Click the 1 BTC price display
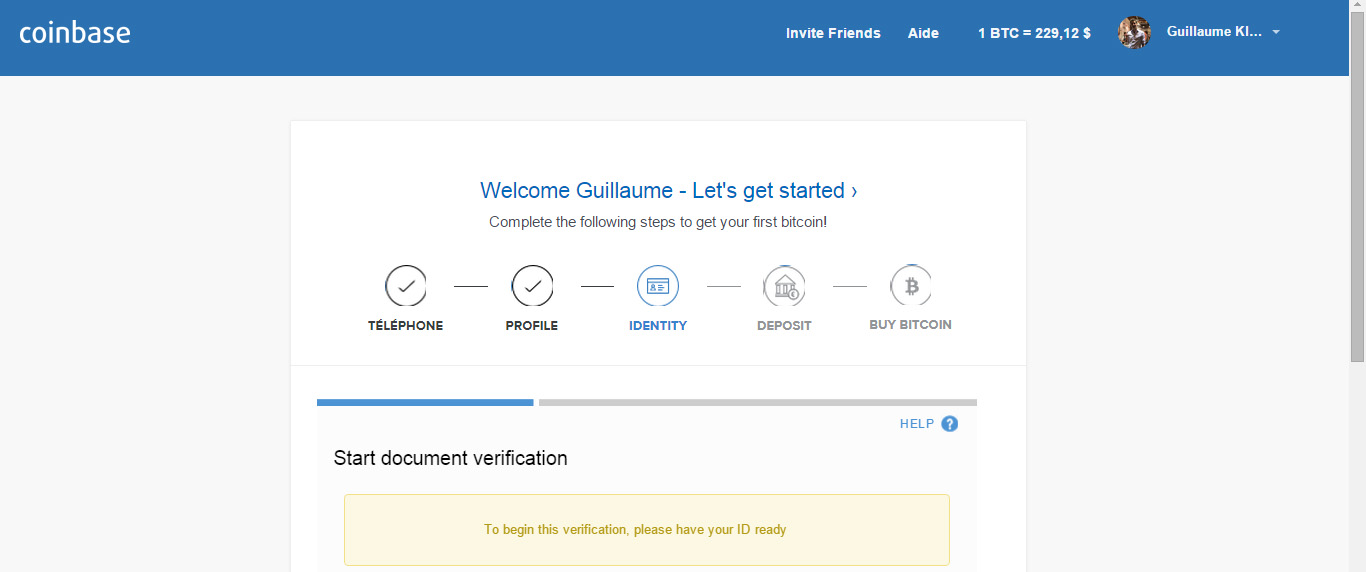Screen dimensions: 1366x572 coord(1034,33)
